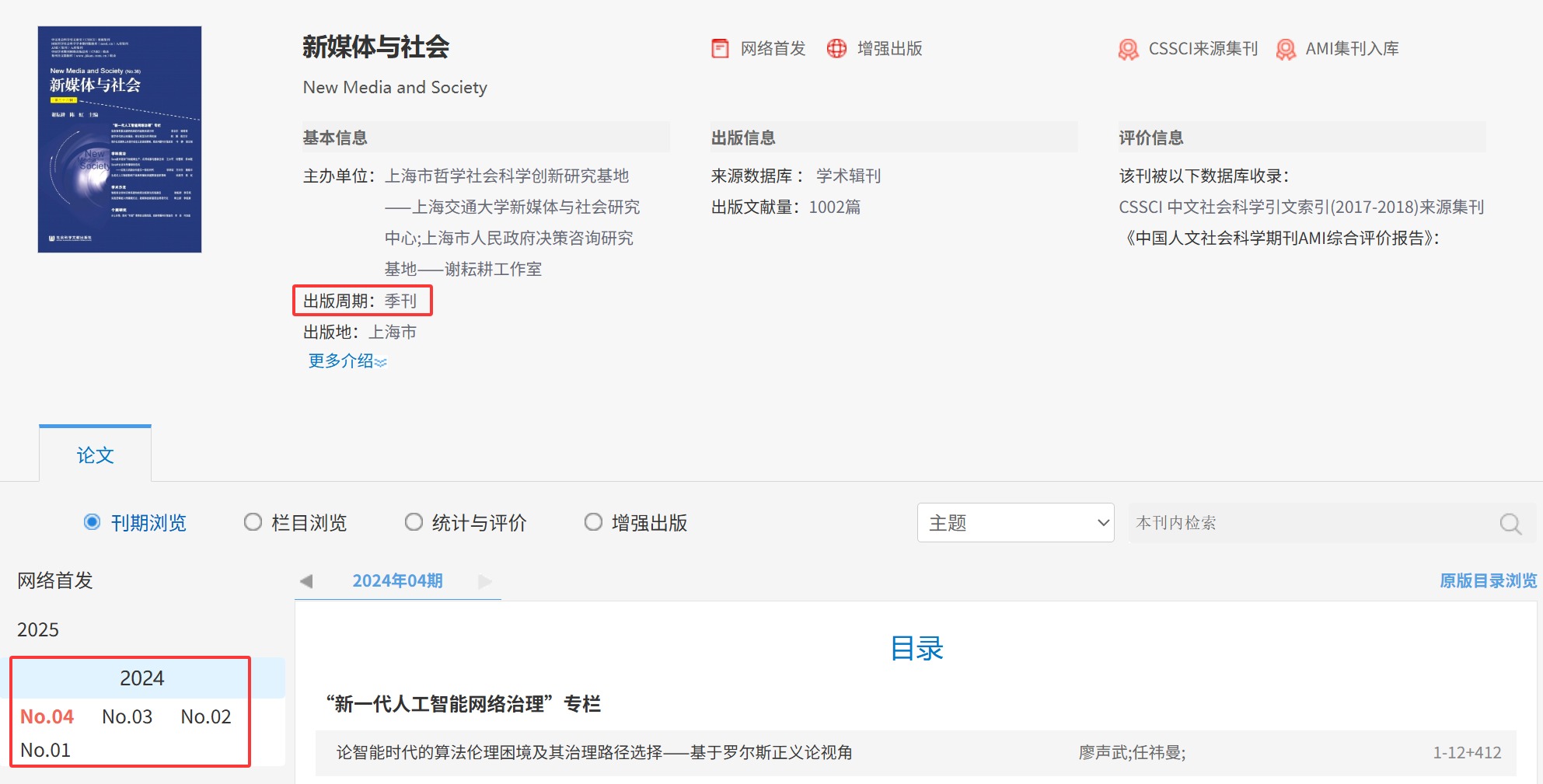Click the magnifier search icon
1543x784 pixels.
pos(1510,524)
